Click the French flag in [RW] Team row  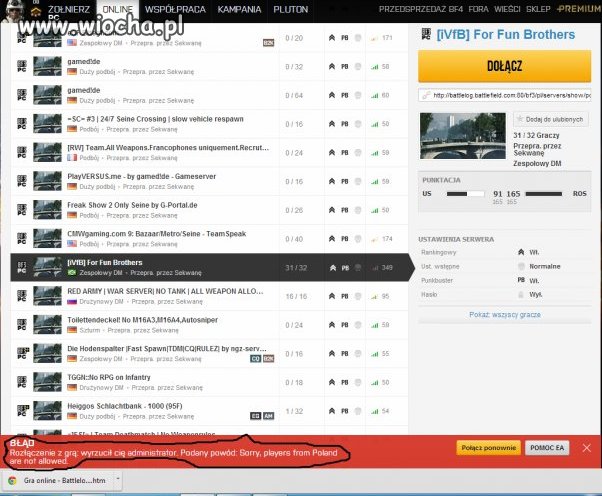click(72, 157)
